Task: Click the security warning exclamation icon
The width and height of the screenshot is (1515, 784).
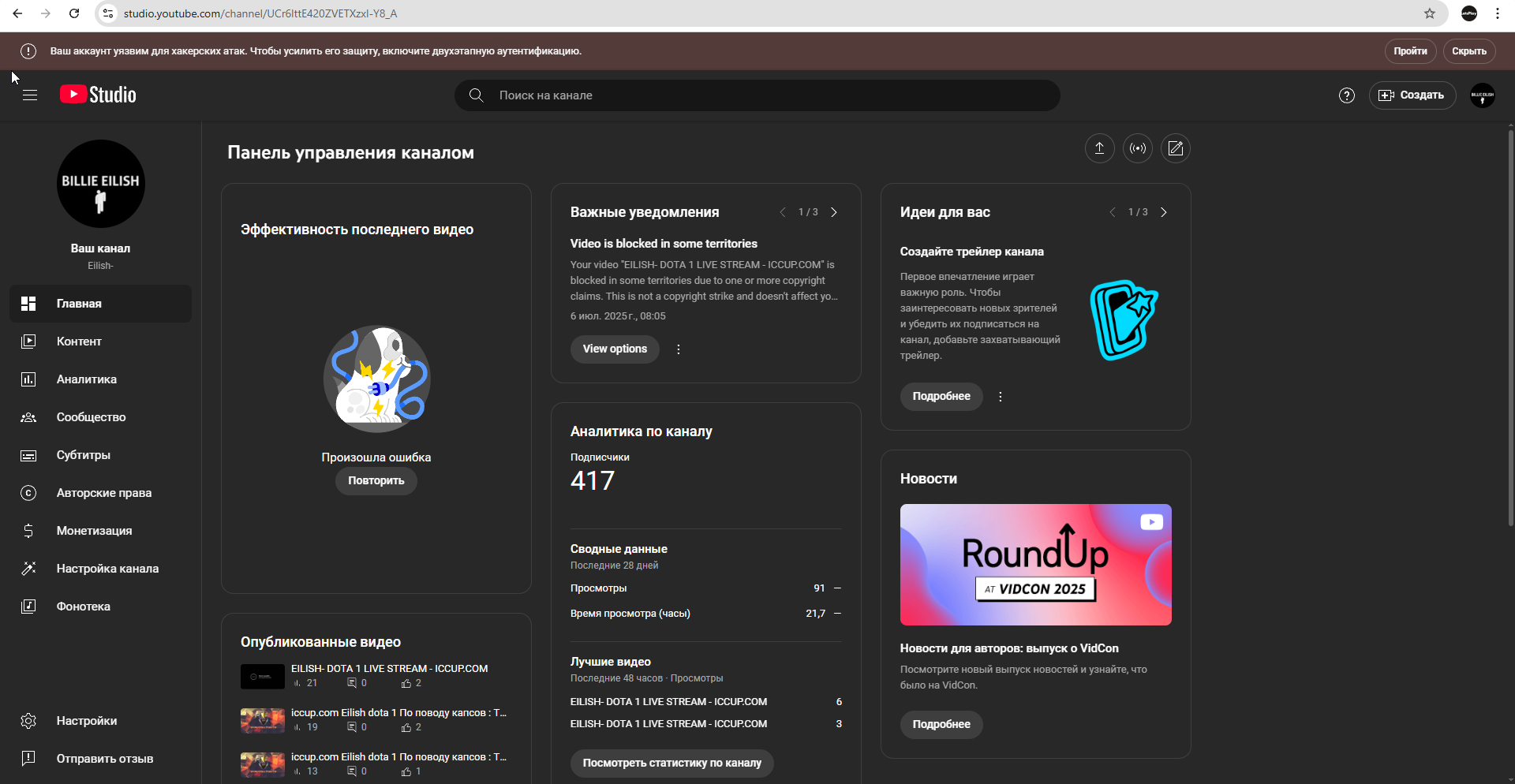Action: tap(28, 51)
